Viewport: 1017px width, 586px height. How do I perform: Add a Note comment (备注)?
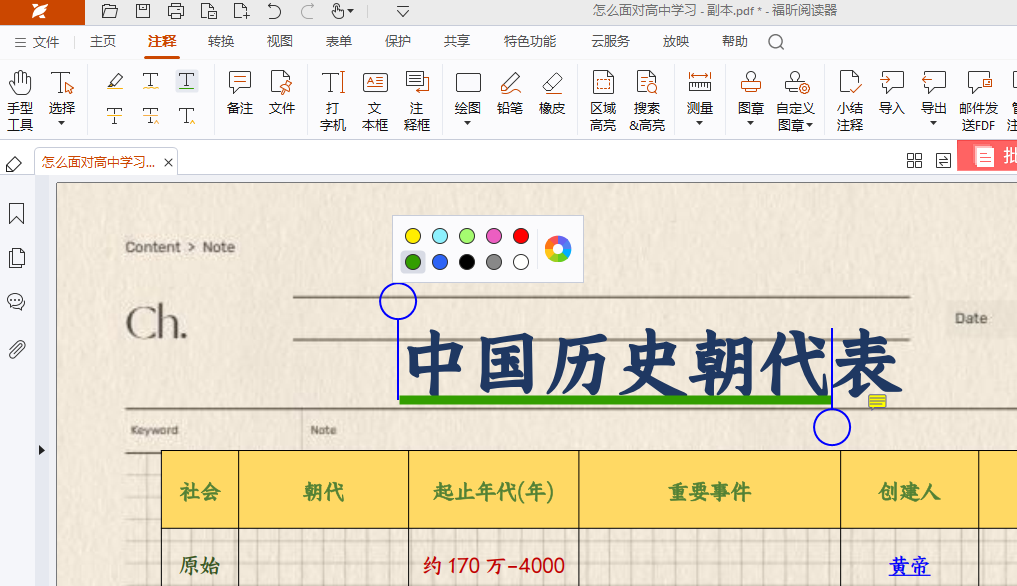tap(240, 93)
